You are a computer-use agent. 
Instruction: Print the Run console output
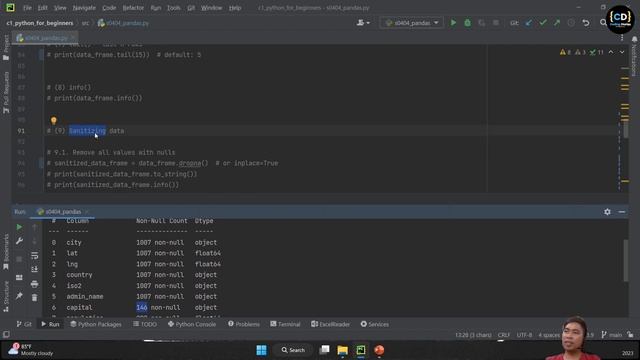[35, 284]
